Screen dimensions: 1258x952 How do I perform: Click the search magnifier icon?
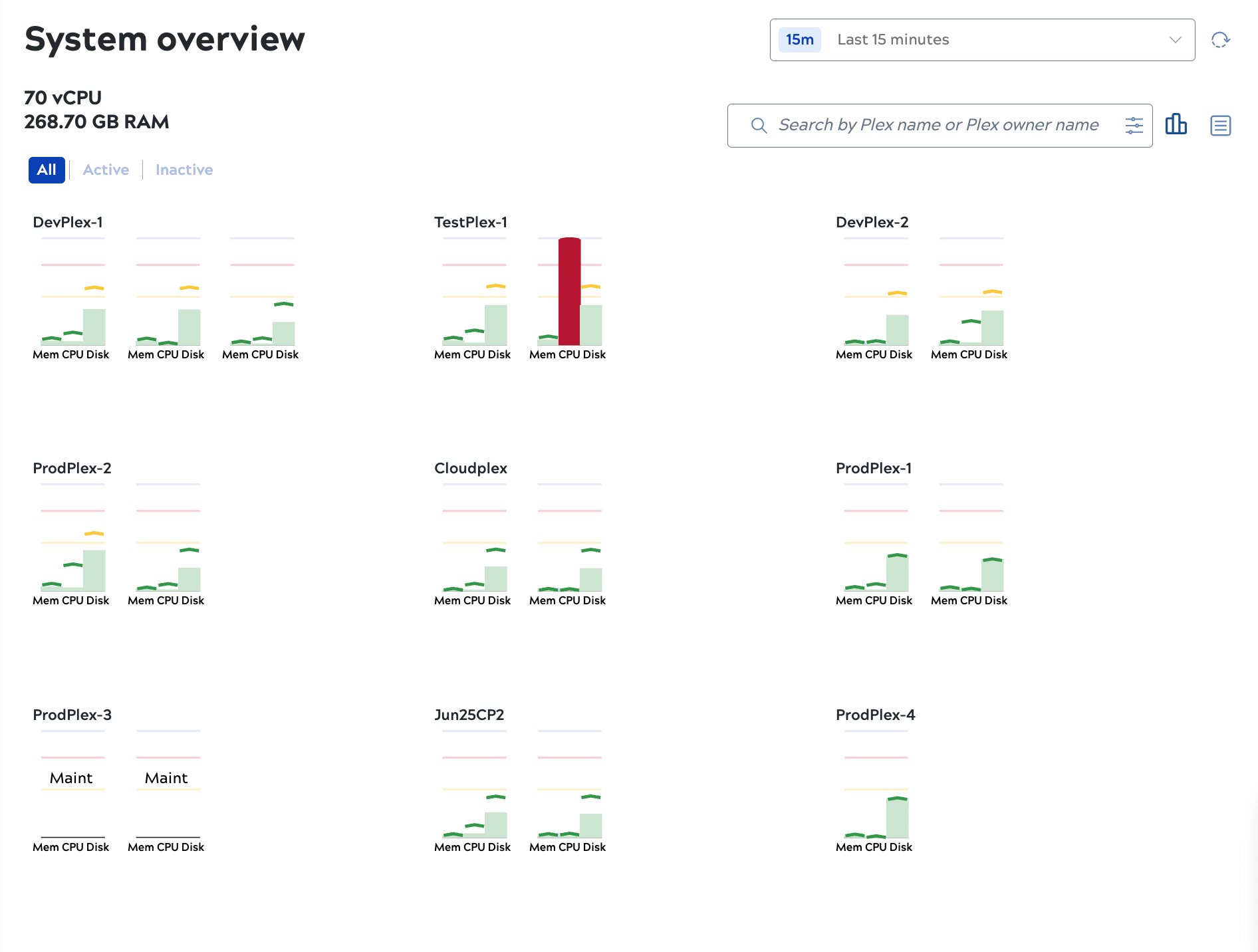pyautogui.click(x=759, y=125)
